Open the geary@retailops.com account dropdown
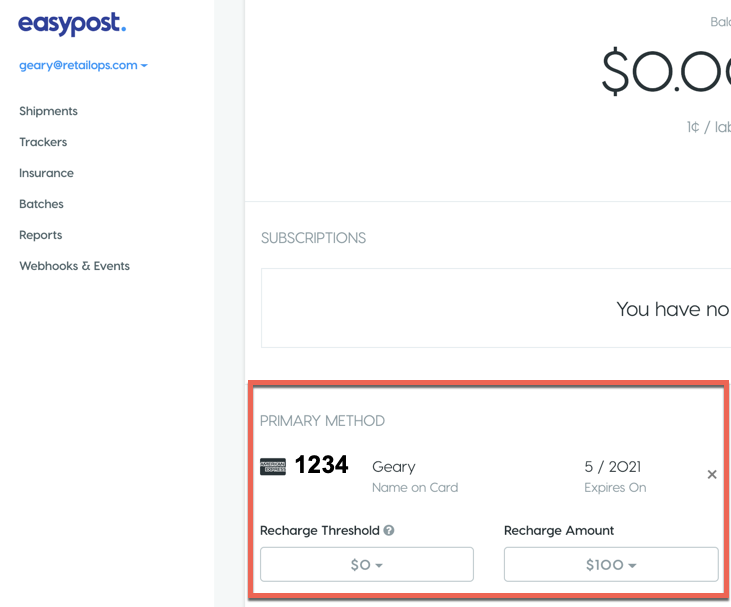Viewport: 731px width, 607px height. click(x=83, y=66)
